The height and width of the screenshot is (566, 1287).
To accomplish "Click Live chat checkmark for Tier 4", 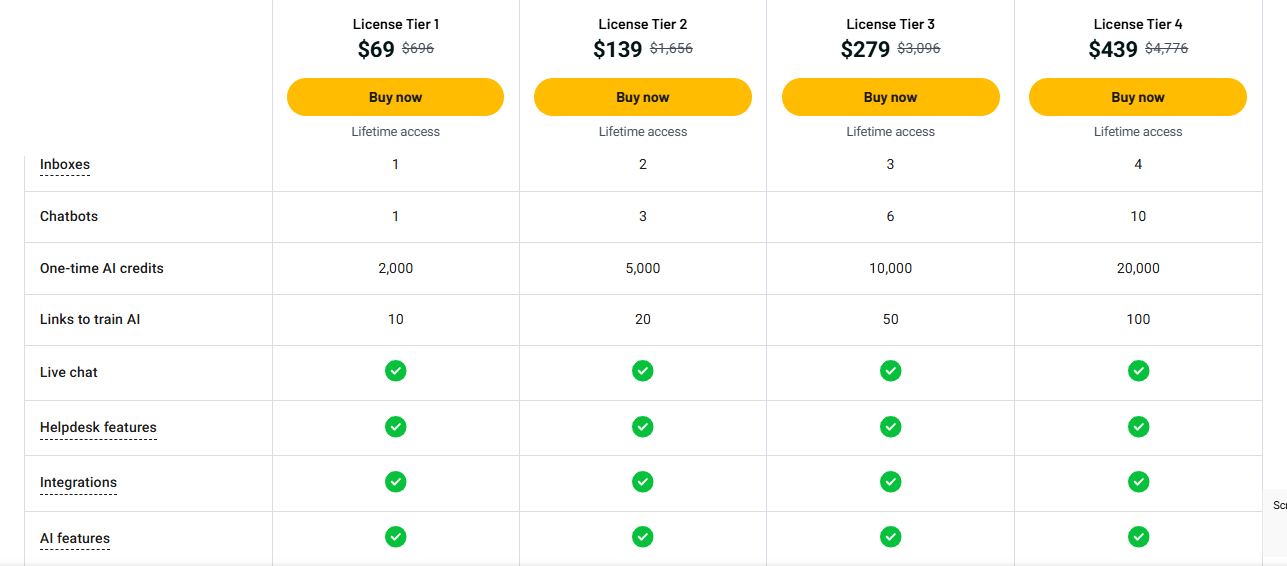I will [1138, 371].
